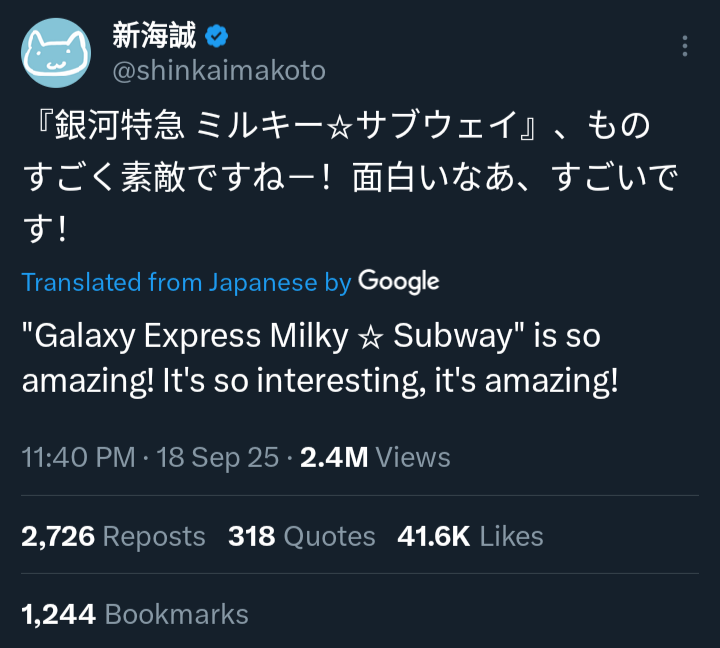Show the 41.6K Likes list

coord(470,536)
